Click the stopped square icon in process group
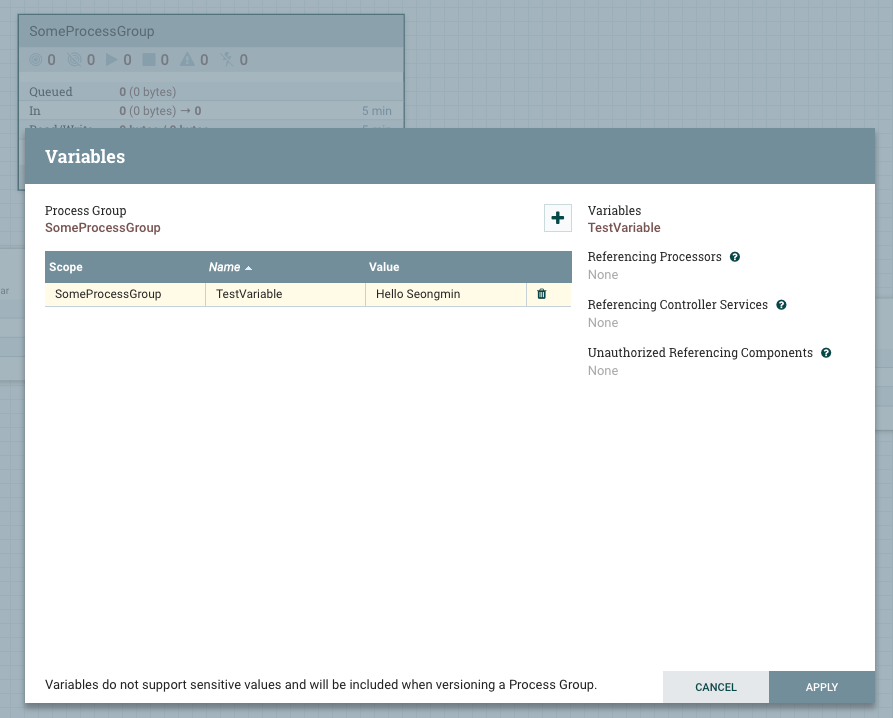Screen dimensions: 893x718 pos(149,60)
